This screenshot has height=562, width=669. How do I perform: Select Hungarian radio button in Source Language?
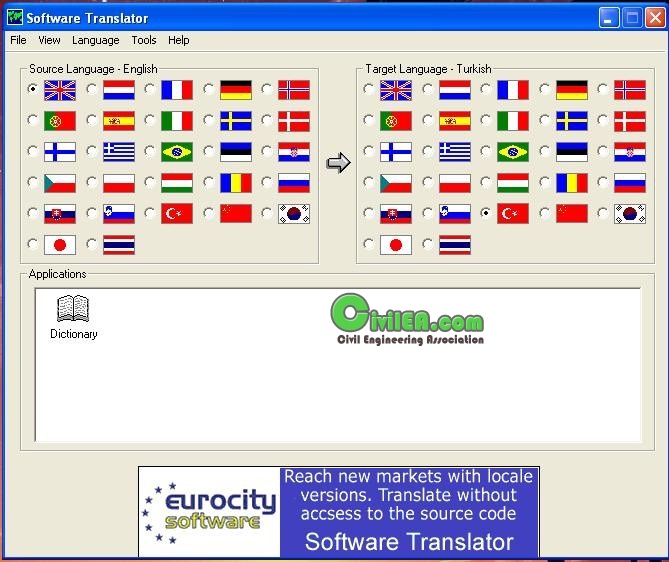tap(150, 182)
